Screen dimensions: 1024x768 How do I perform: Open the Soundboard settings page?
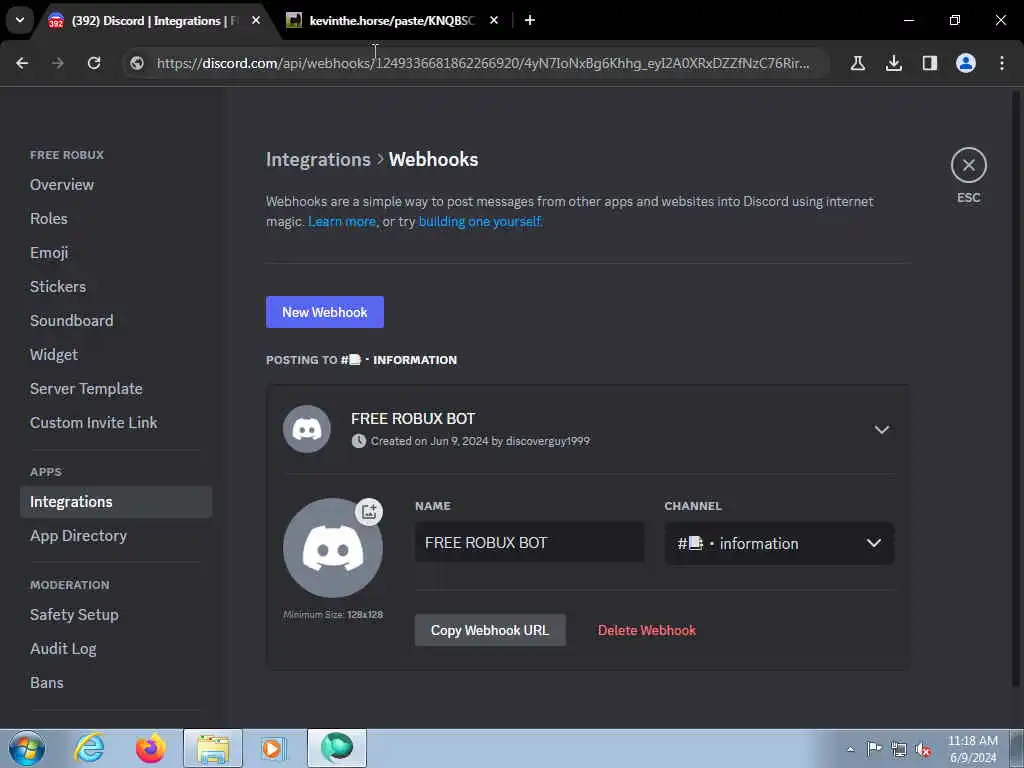click(x=72, y=321)
